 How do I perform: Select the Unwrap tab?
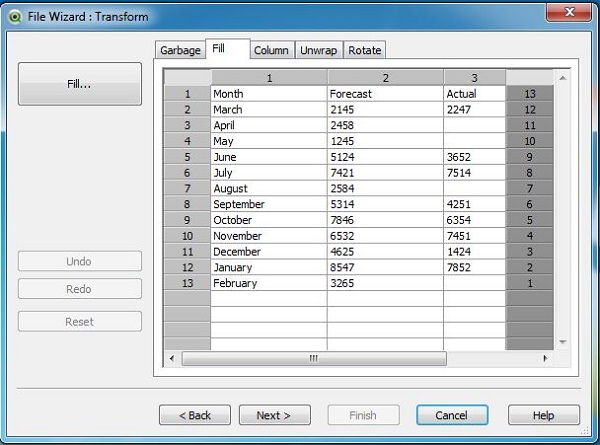pyautogui.click(x=319, y=51)
